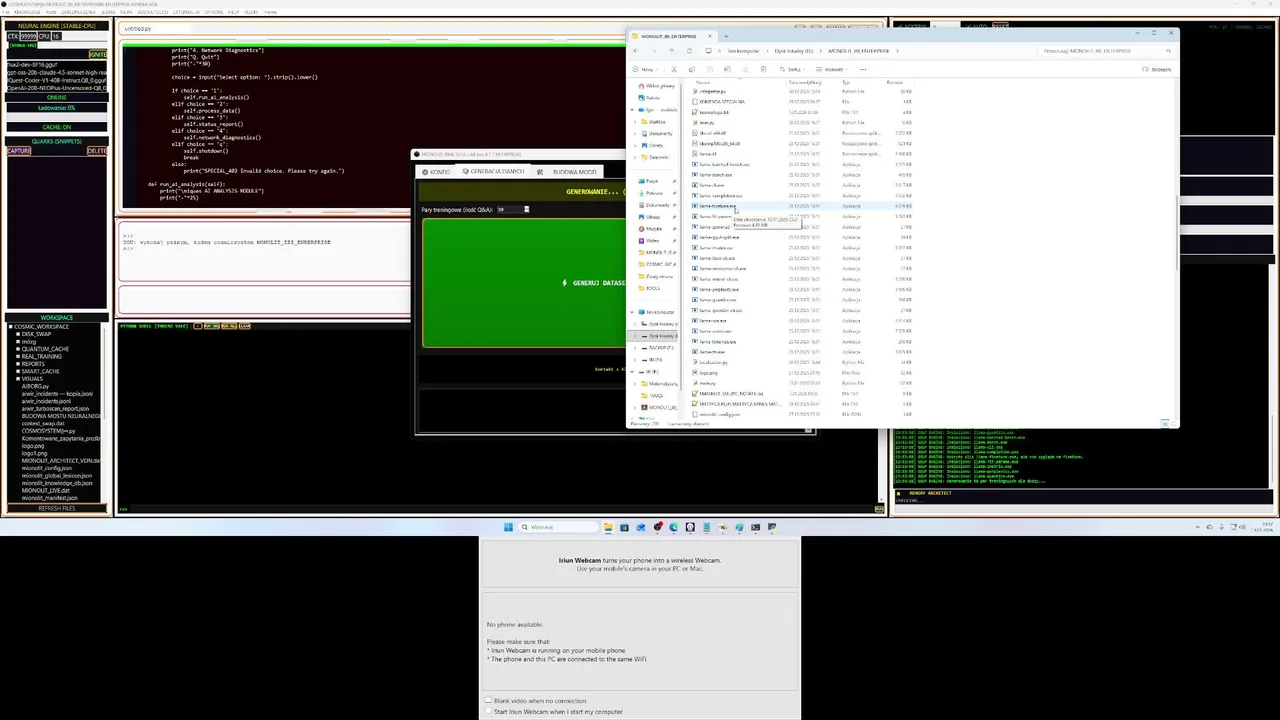Image resolution: width=1280 pixels, height=720 pixels.
Task: Switch to the GENERACJA DANYCH tab
Action: point(494,172)
